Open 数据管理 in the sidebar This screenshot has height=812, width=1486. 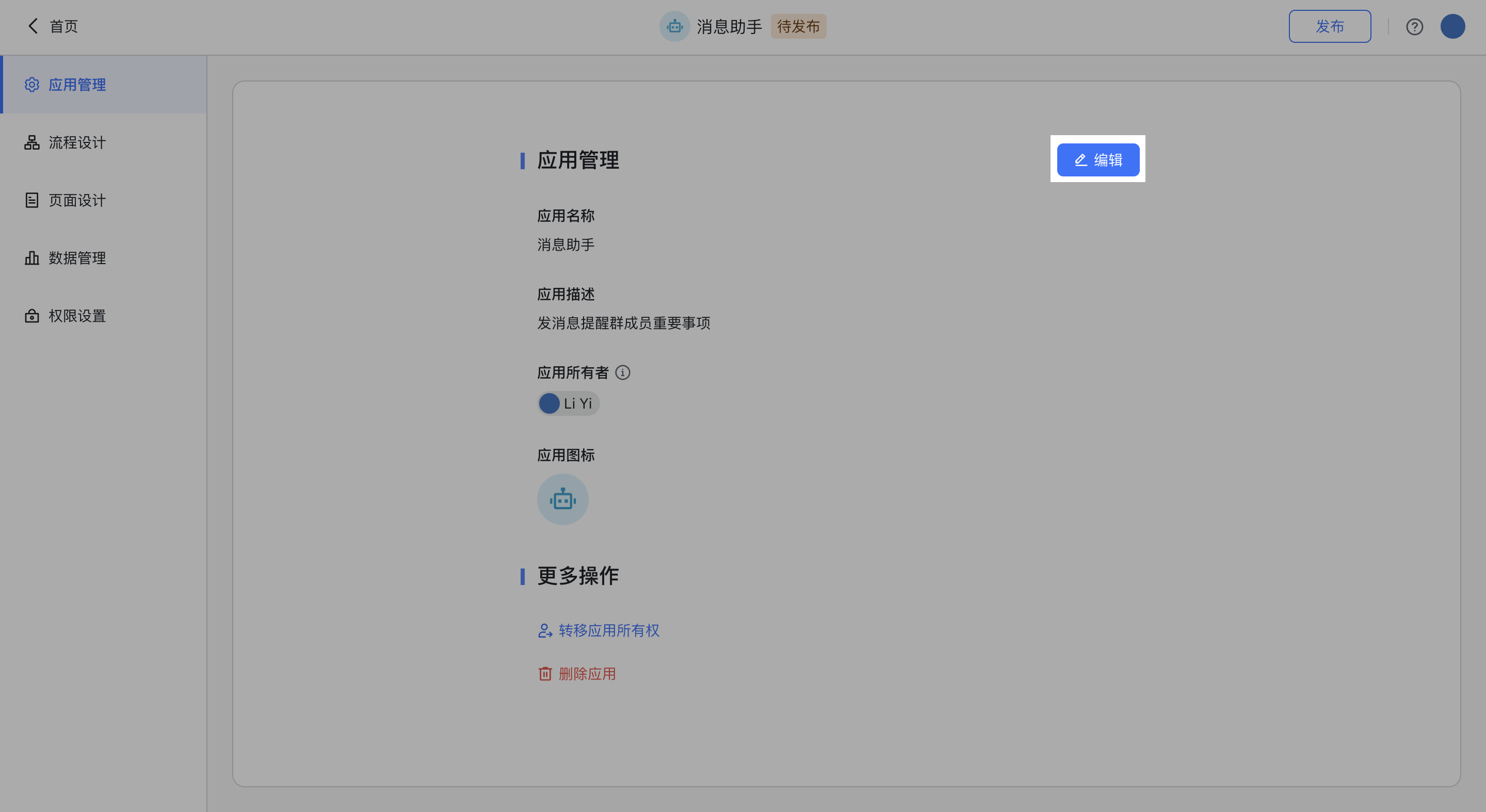click(104, 258)
